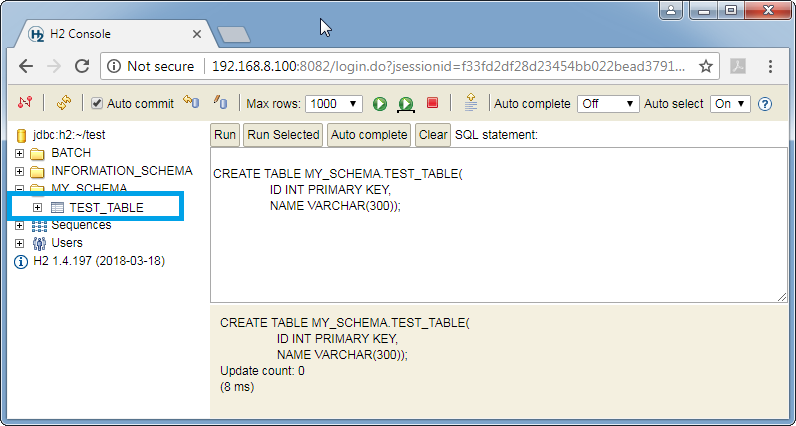Viewport: 796px width, 426px height.
Task: Click the (8 ms) execution time text
Action: pyautogui.click(x=237, y=387)
